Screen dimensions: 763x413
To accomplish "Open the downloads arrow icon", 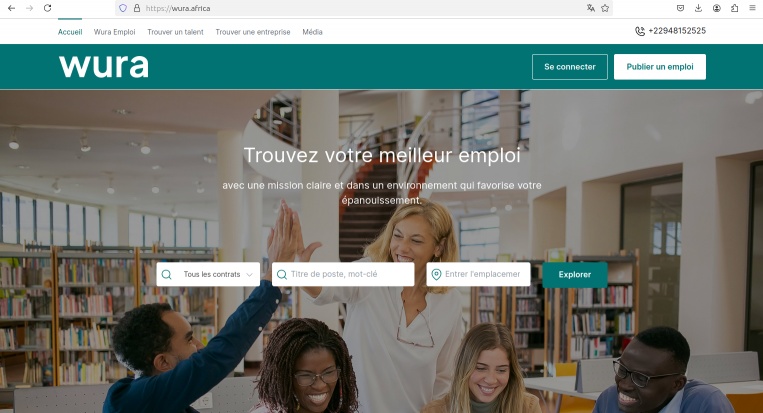I will click(x=698, y=8).
